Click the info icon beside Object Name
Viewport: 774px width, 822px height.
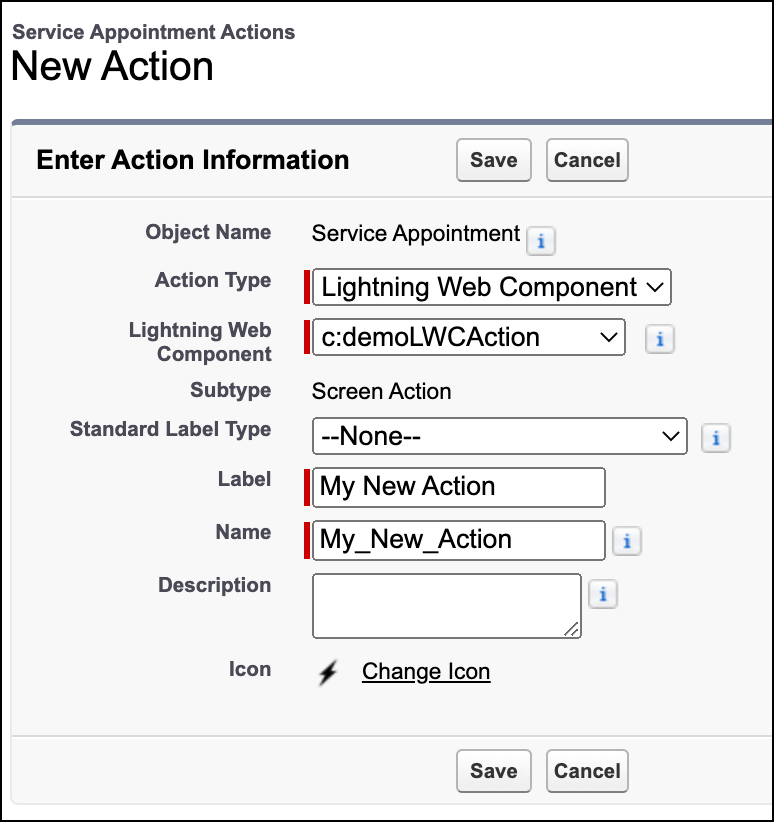541,241
